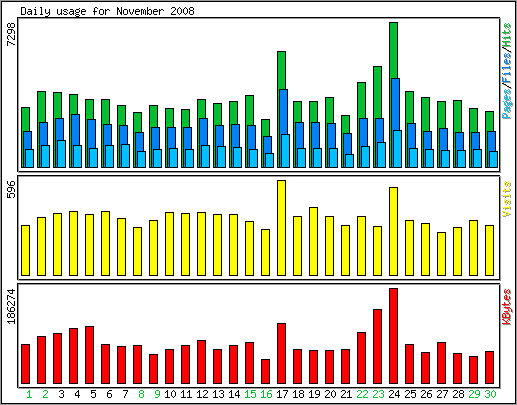This screenshot has width=517, height=405.
Task: Click the 596 scale value
Action: [11, 189]
